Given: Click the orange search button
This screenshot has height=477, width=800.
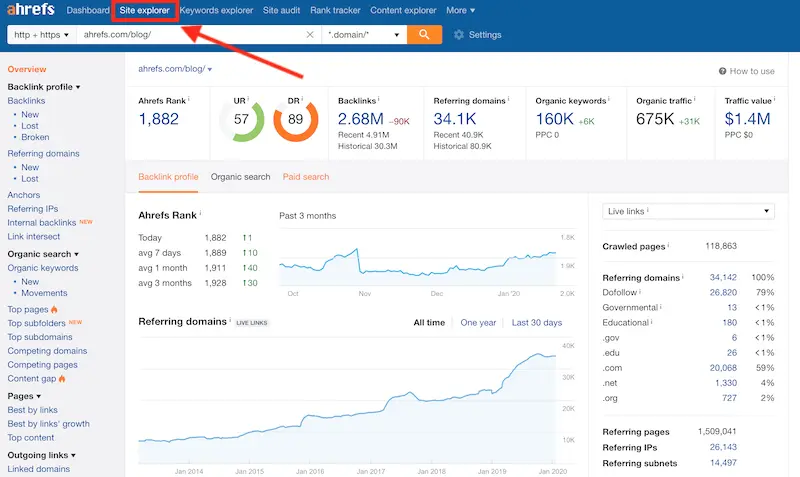Looking at the screenshot, I should click(x=425, y=35).
